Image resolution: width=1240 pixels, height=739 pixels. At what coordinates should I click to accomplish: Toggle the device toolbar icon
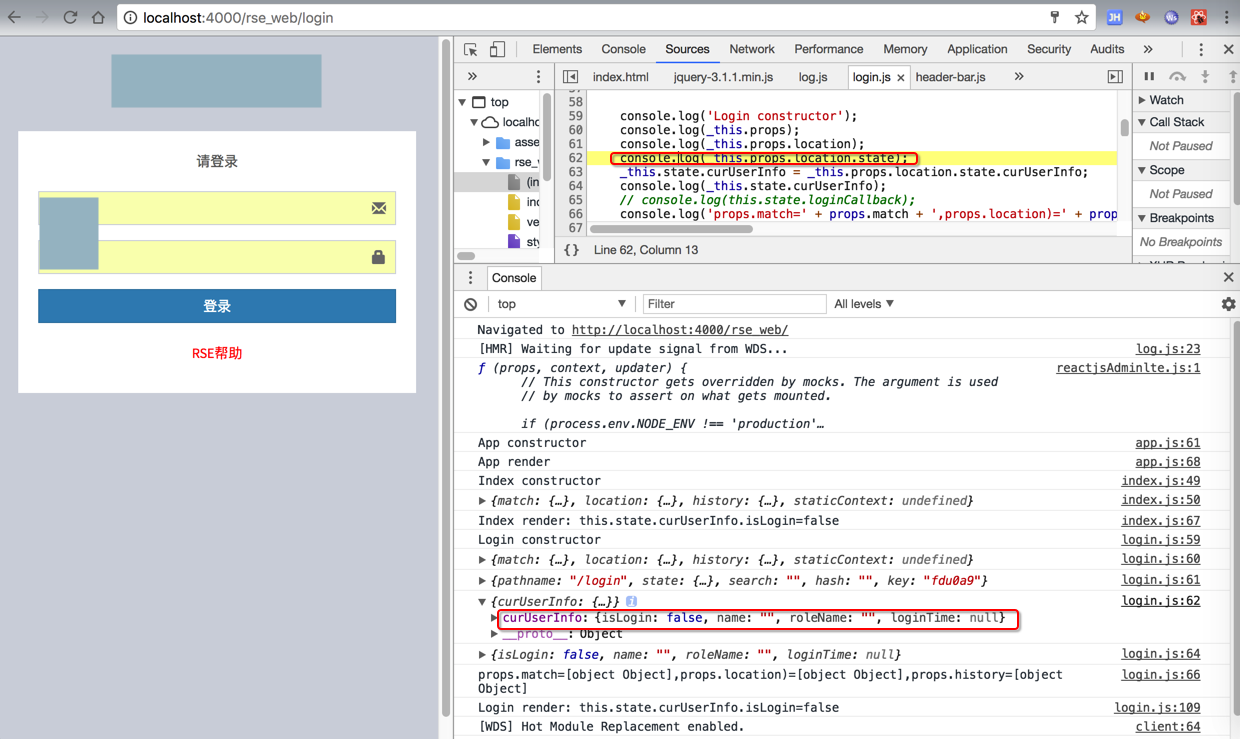(497, 49)
